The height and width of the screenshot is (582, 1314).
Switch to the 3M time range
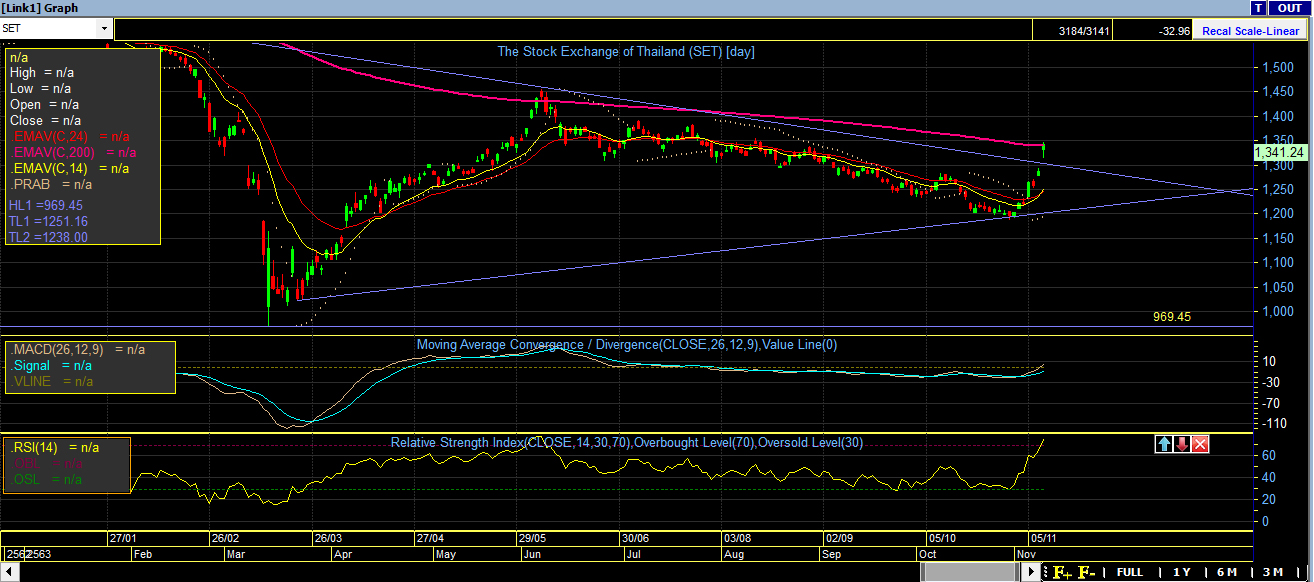pos(1272,572)
